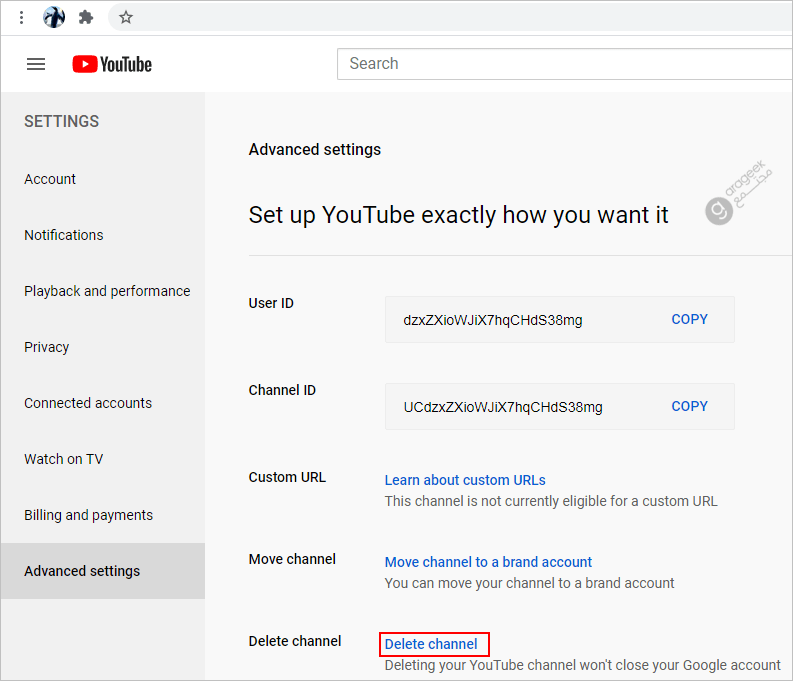793x681 pixels.
Task: Go to YouTube home via logo
Action: [112, 64]
